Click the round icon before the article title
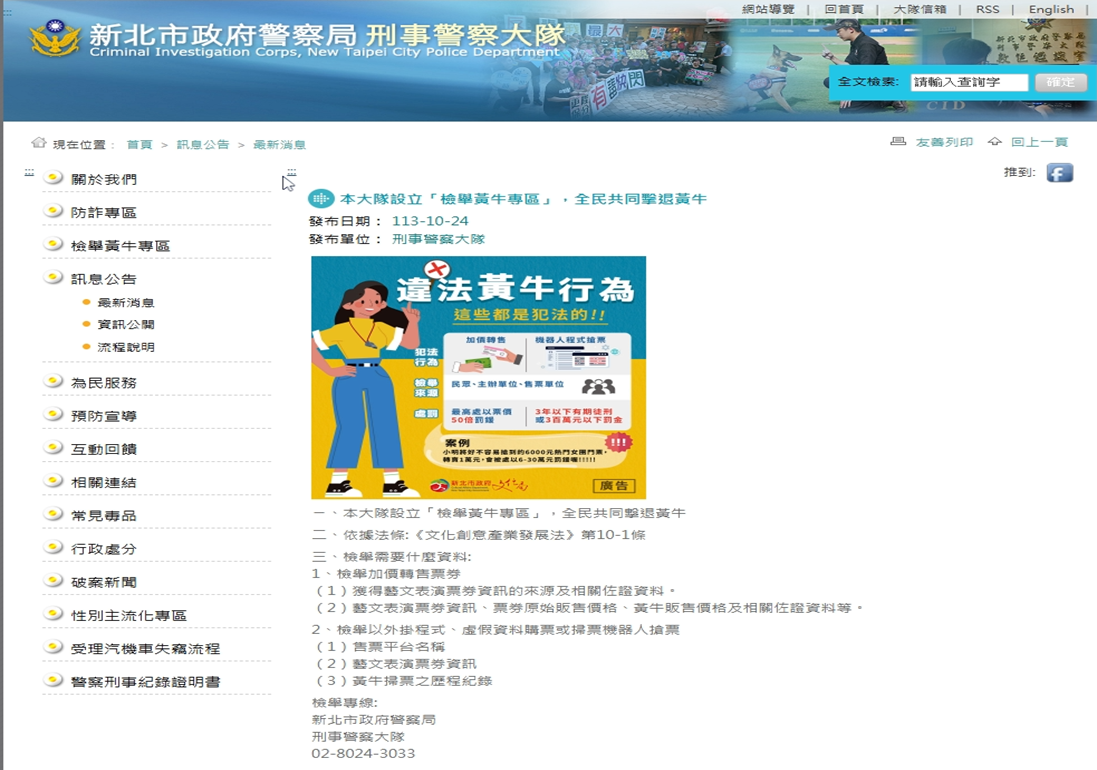This screenshot has height=770, width=1097. [x=320, y=199]
